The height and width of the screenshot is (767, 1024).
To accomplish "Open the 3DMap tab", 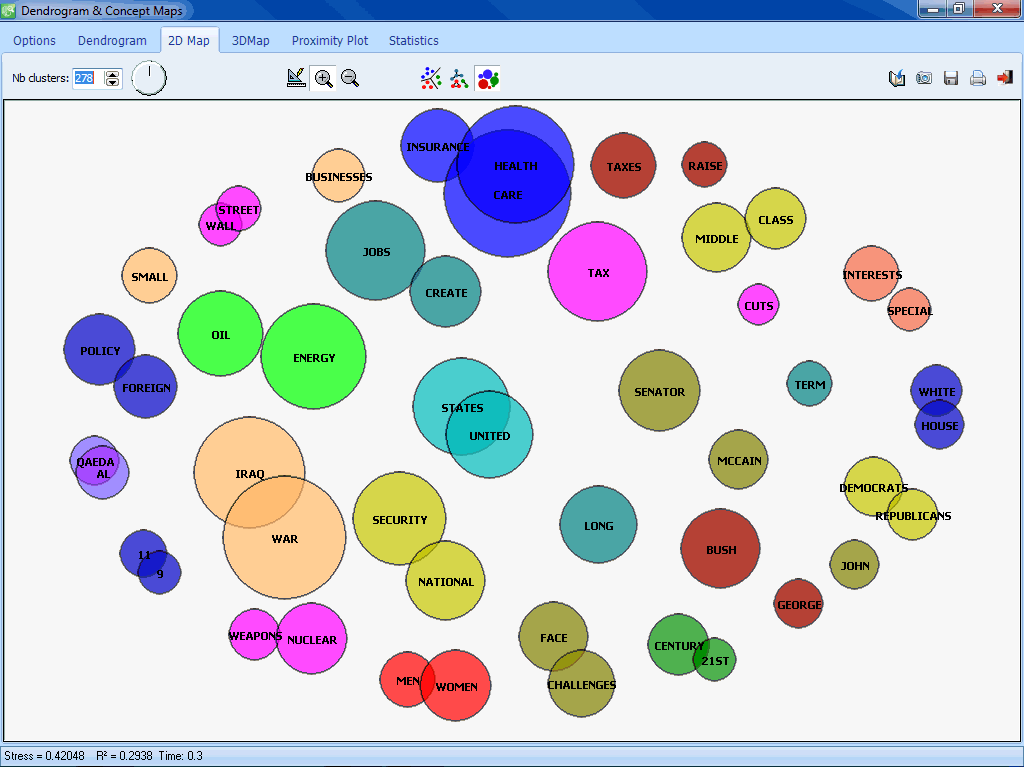I will click(x=251, y=41).
